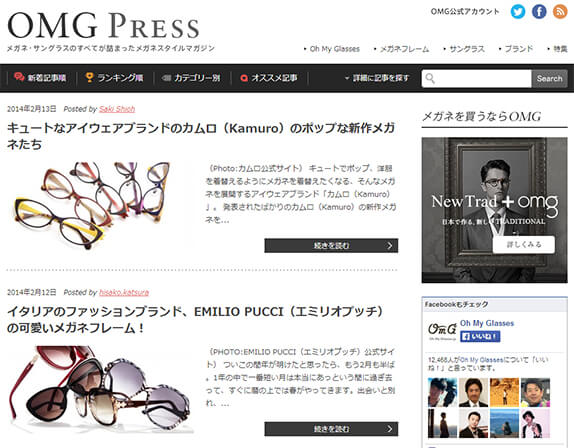This screenshot has height=448, width=574.
Task: Open the OMG Facebook page icon
Action: [x=539, y=12]
